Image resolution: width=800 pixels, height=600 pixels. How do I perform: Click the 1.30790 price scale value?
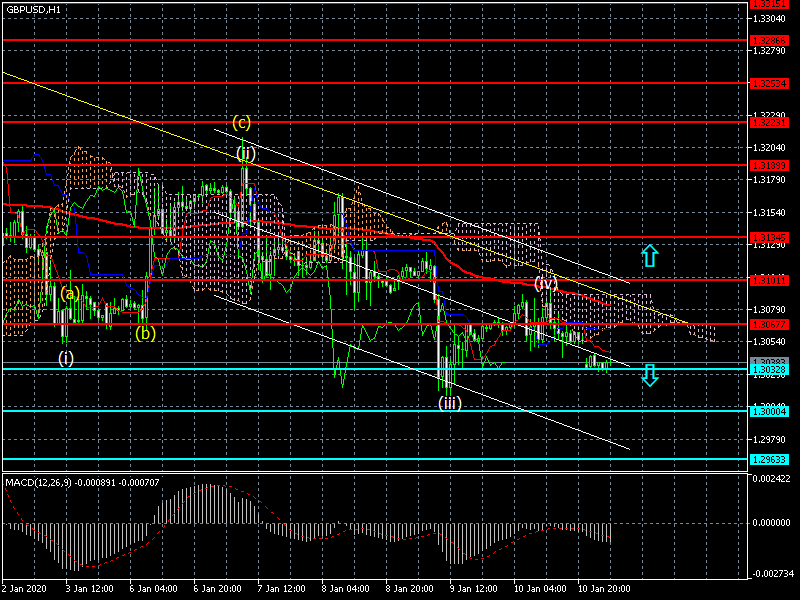[769, 310]
